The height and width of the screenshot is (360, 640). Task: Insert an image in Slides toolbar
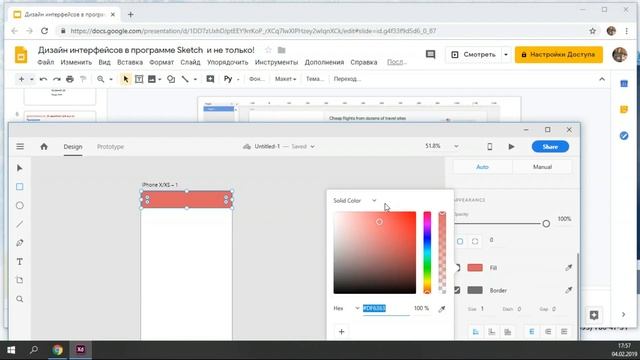point(152,79)
